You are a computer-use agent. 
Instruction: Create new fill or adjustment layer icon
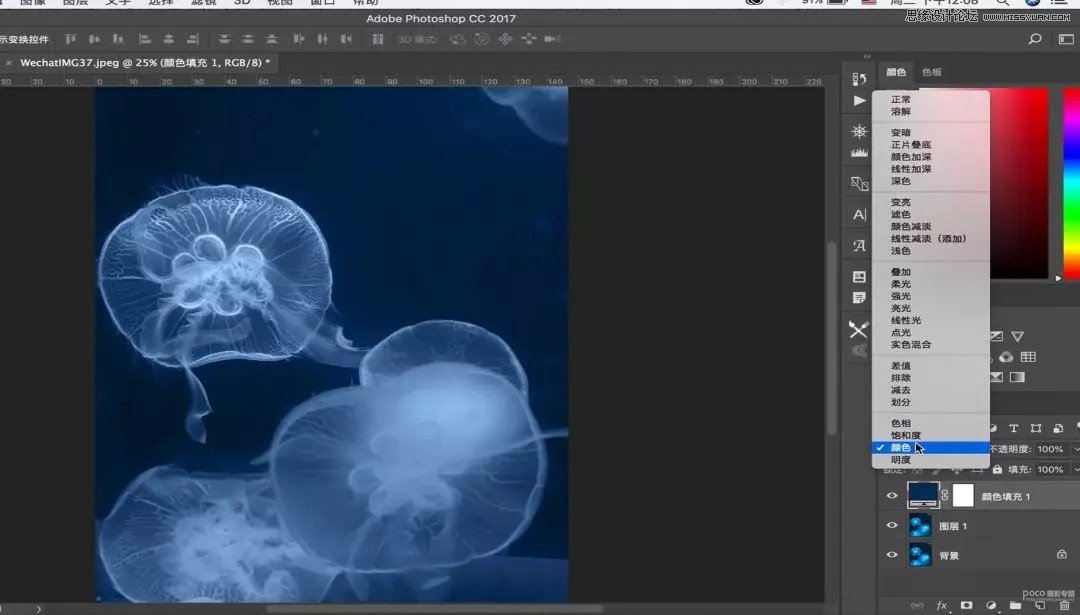990,605
